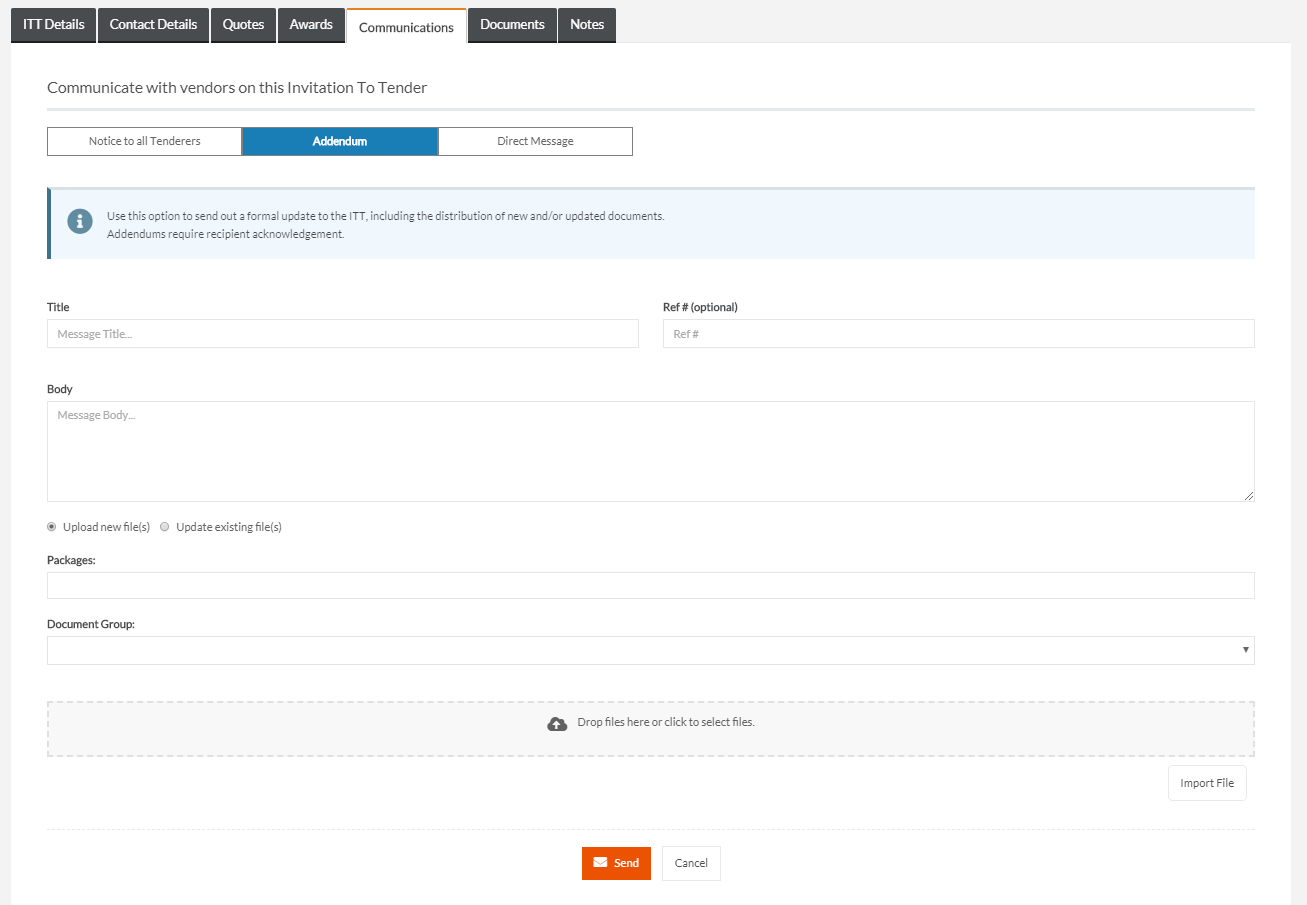Click the Packages input field
This screenshot has width=1307, height=905.
coord(651,585)
